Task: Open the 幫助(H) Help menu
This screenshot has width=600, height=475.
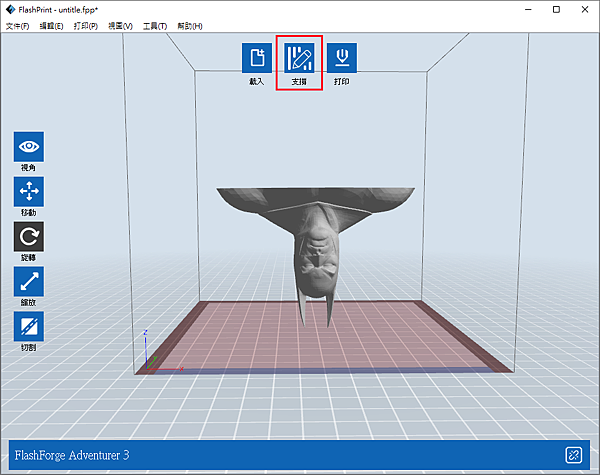Action: (189, 25)
